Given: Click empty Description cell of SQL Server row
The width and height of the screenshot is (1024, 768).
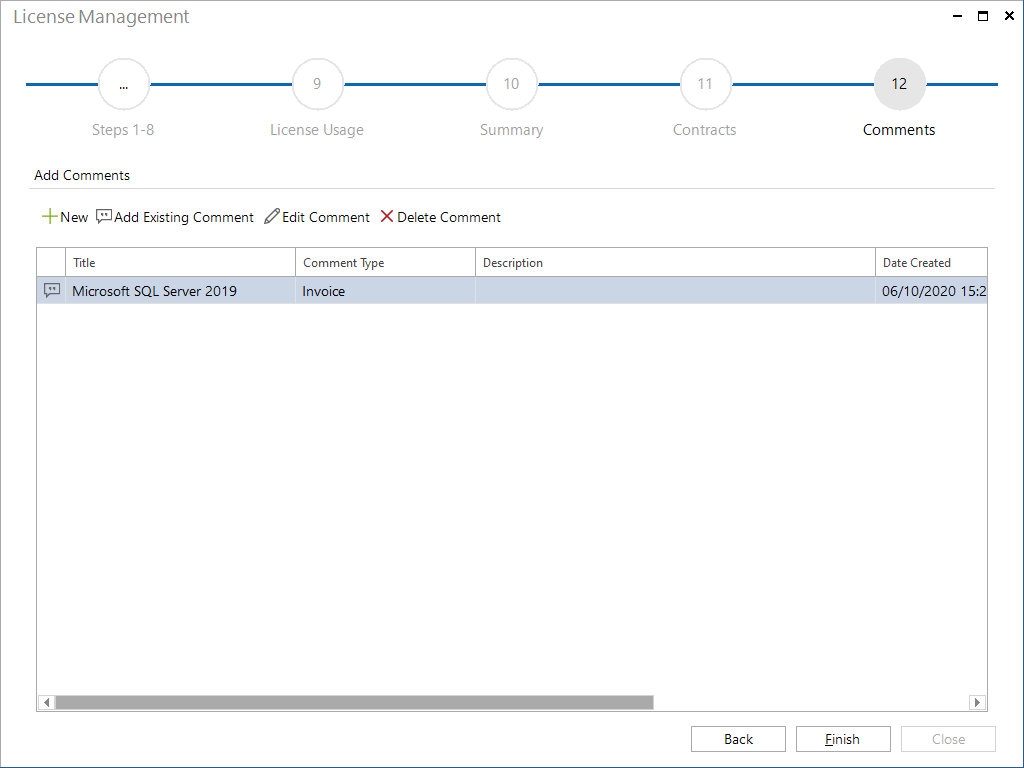Looking at the screenshot, I should click(675, 291).
